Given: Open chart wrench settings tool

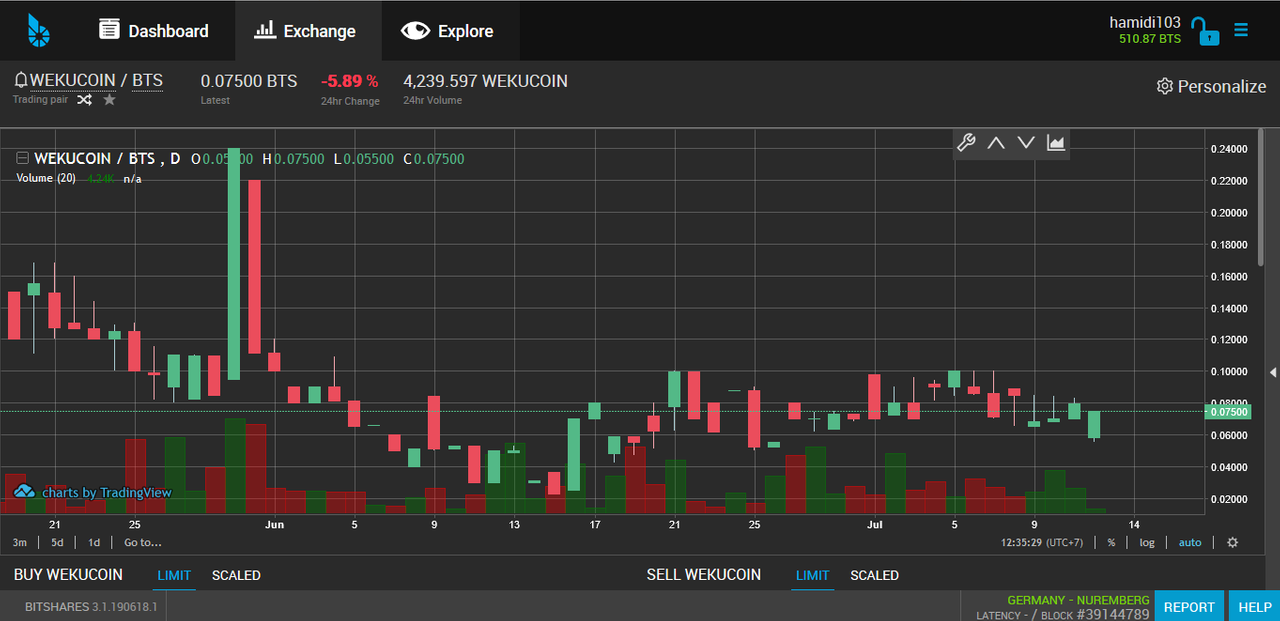Looking at the screenshot, I should tap(966, 143).
